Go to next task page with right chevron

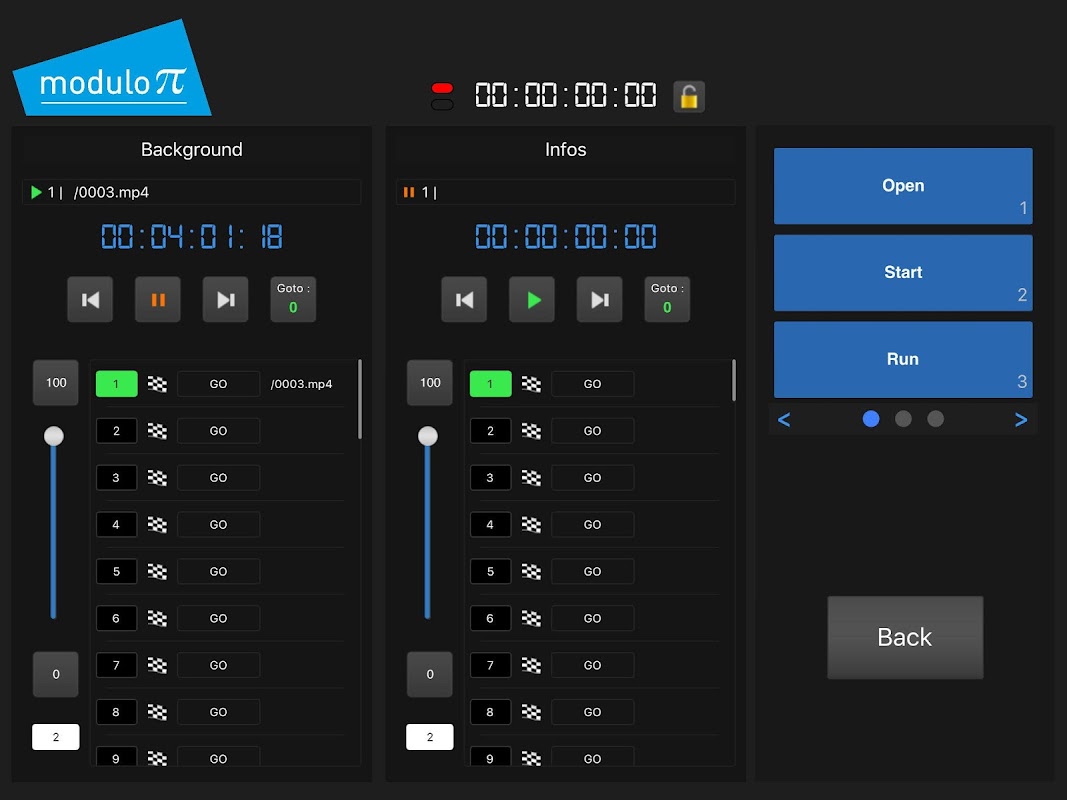coord(1021,420)
